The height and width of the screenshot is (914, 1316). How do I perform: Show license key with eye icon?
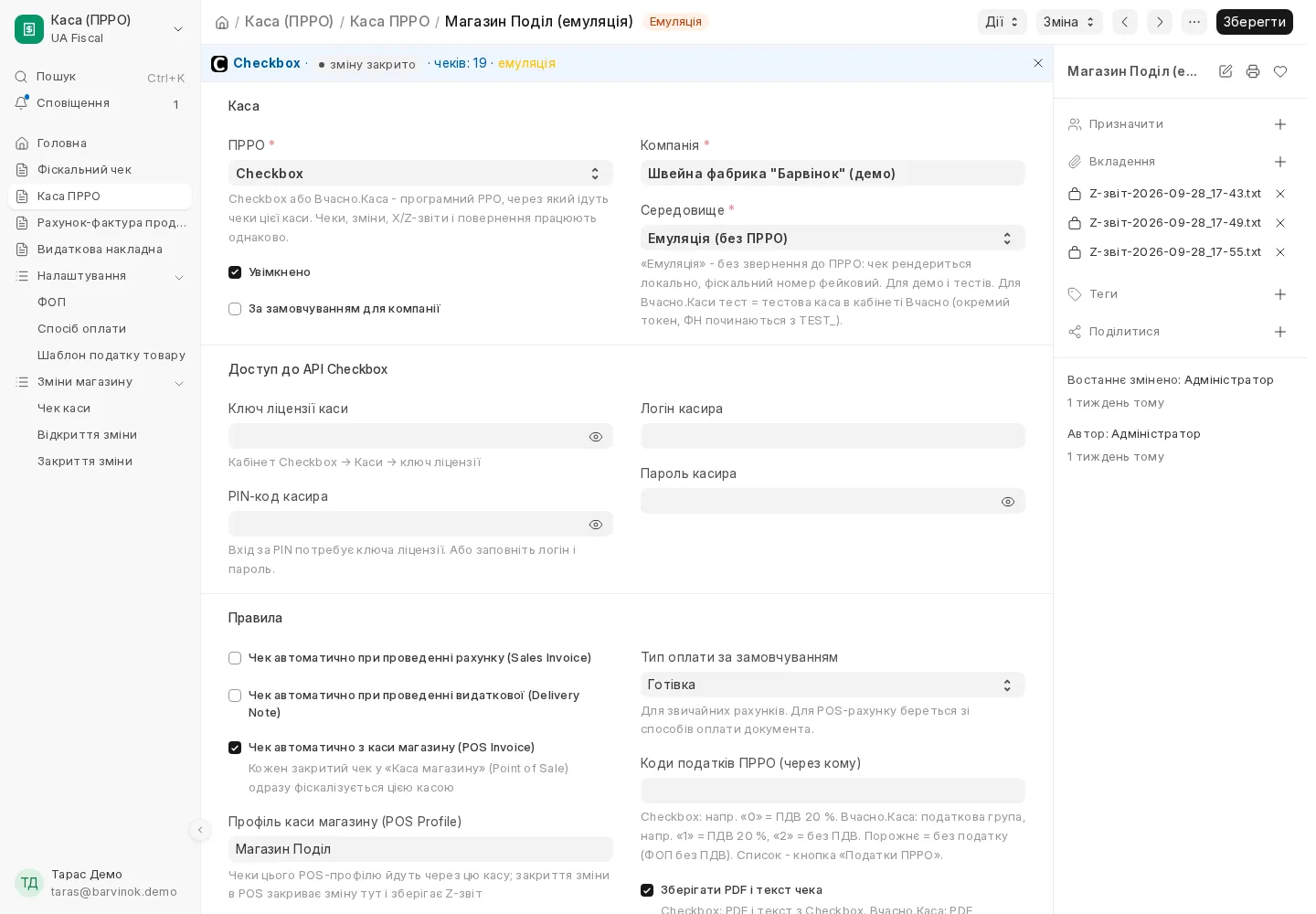596,437
